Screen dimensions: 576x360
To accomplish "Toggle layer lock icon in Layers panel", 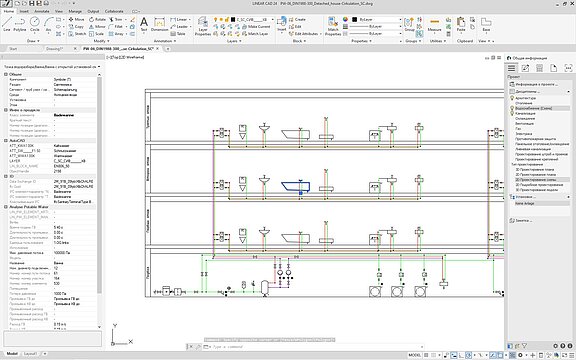I will click(227, 19).
